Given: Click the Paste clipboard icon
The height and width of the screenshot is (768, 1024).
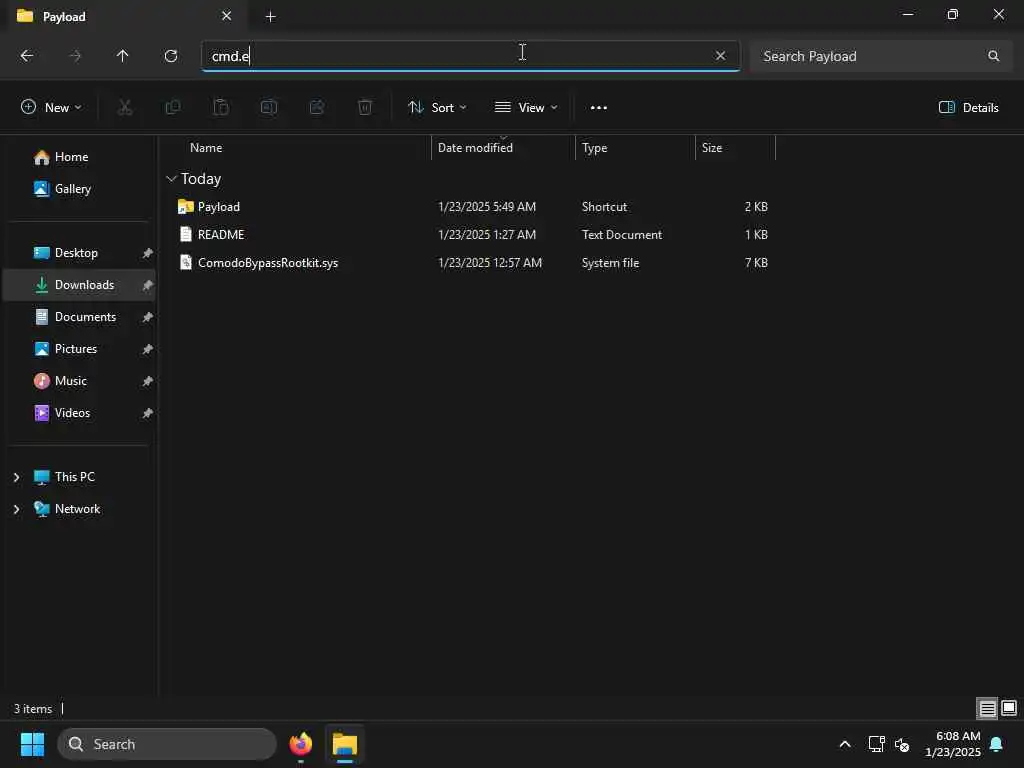Looking at the screenshot, I should [x=221, y=107].
